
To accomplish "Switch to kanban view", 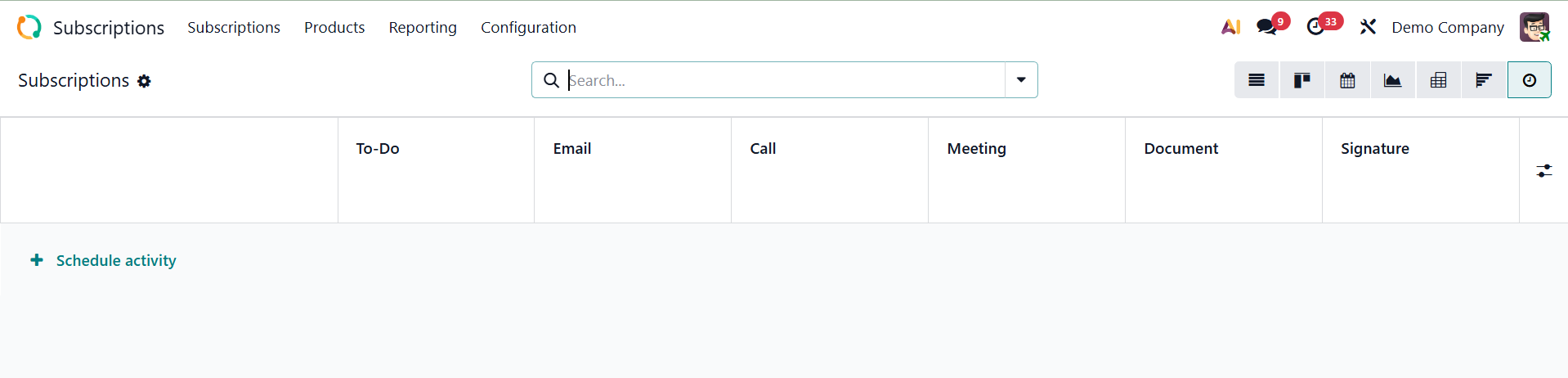I will [1302, 80].
